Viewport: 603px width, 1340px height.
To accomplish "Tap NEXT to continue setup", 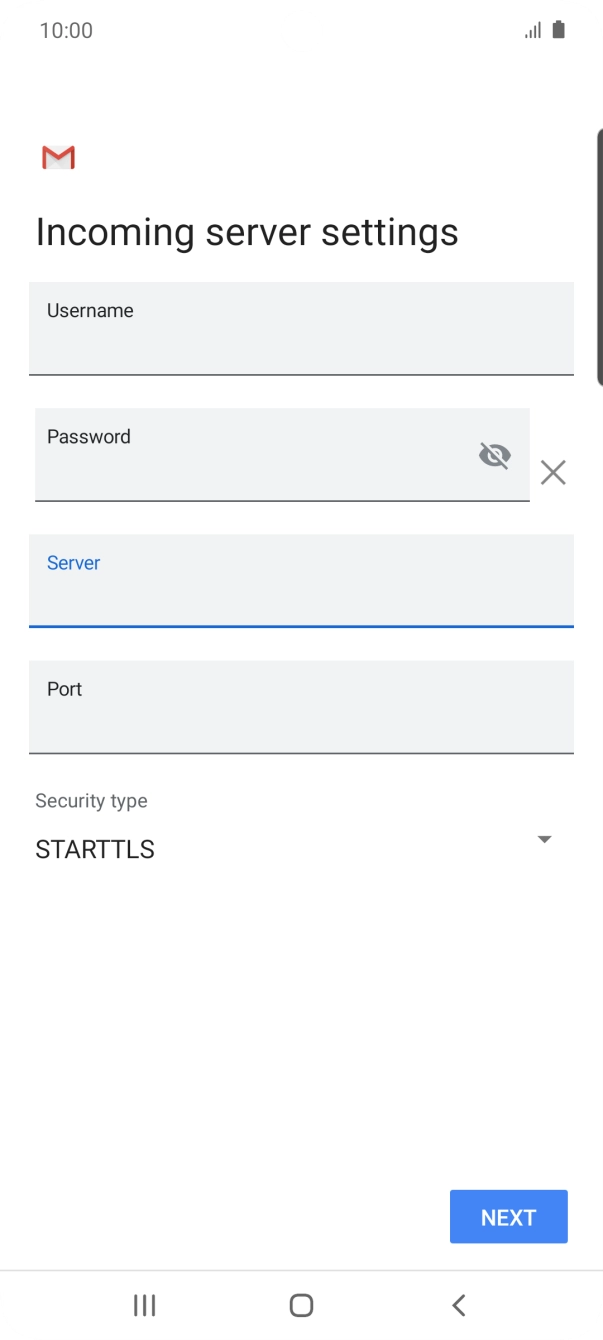I will click(508, 1216).
